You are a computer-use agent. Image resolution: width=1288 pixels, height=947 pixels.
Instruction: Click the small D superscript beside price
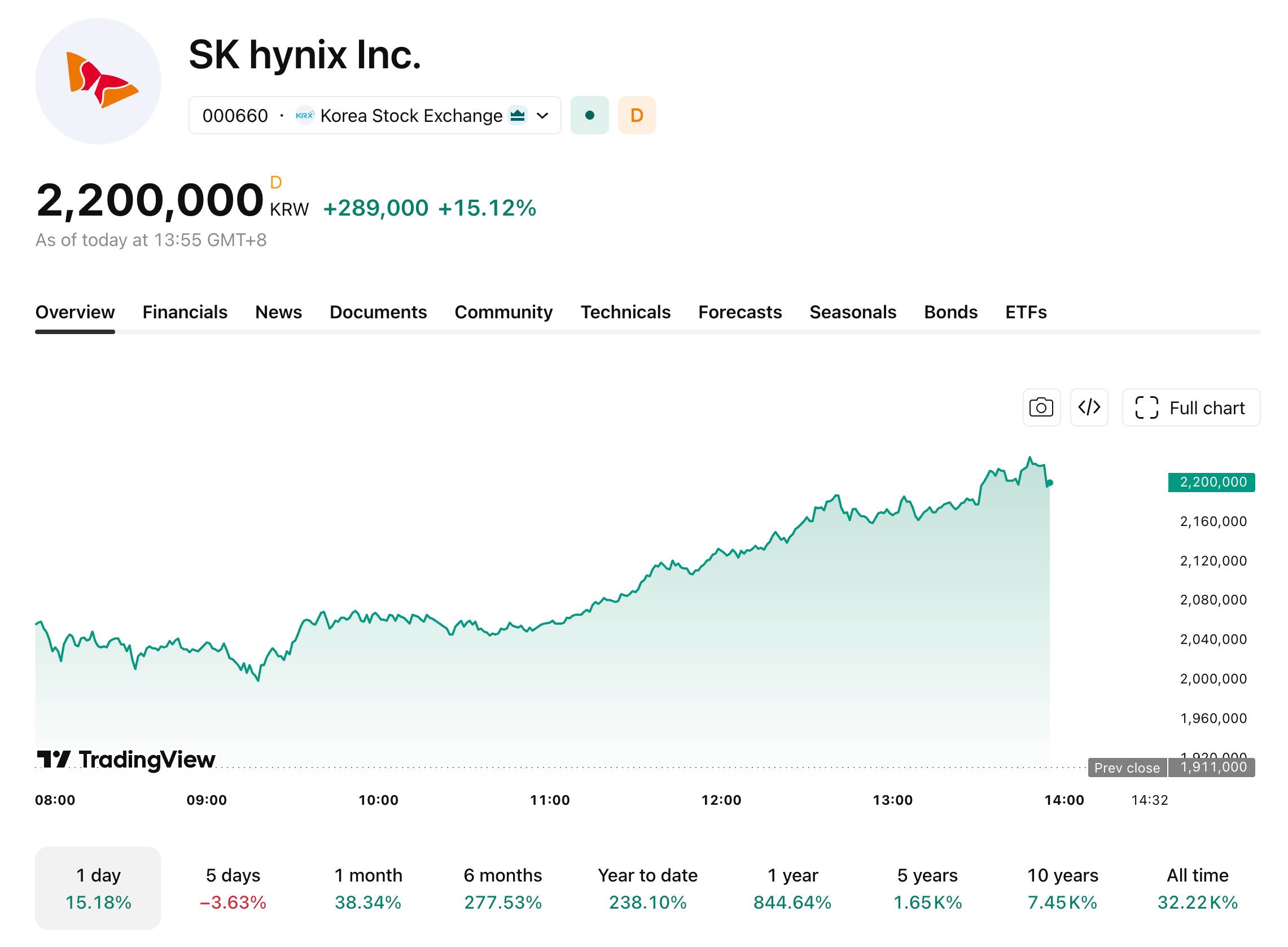[275, 183]
